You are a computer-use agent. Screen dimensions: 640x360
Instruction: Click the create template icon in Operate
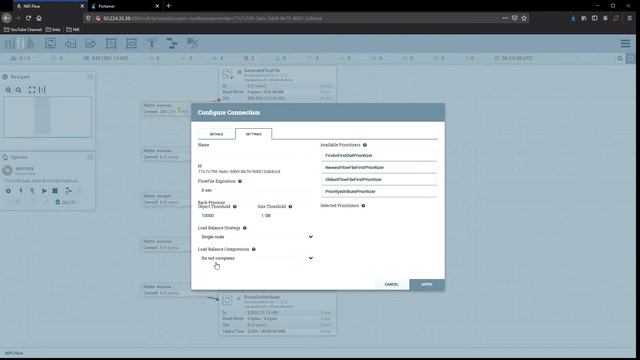68,191
